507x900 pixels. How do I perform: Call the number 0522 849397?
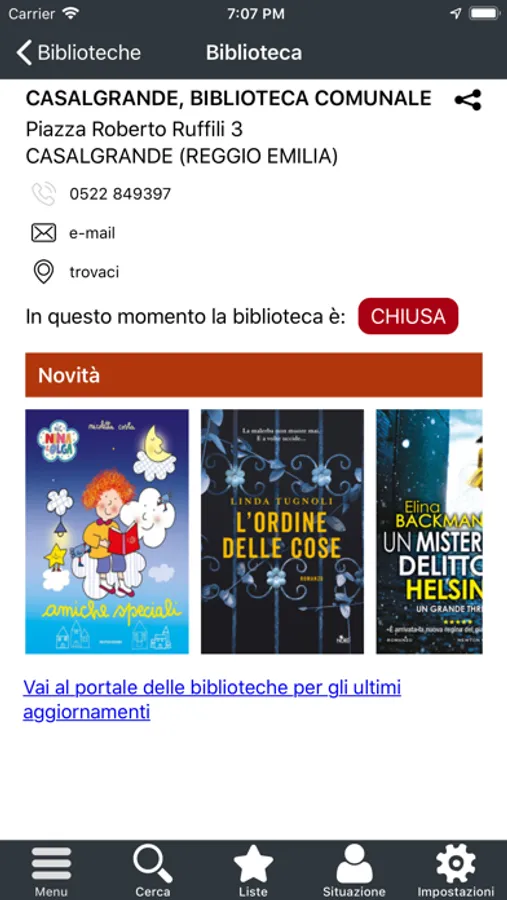click(x=120, y=194)
